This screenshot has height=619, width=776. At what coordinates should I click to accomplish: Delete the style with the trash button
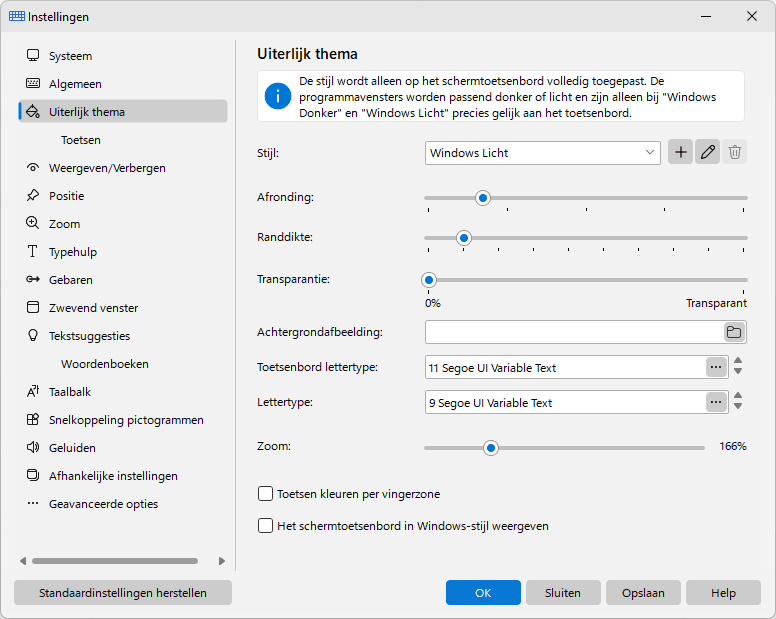point(735,152)
